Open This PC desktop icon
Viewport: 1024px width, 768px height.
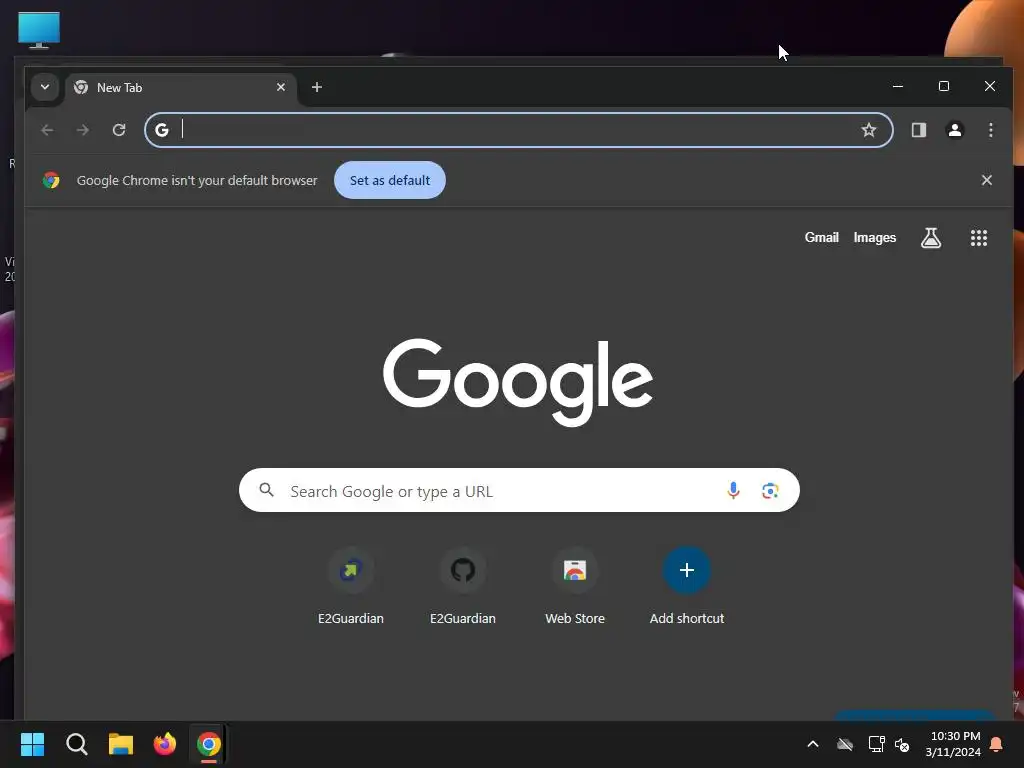click(x=39, y=30)
